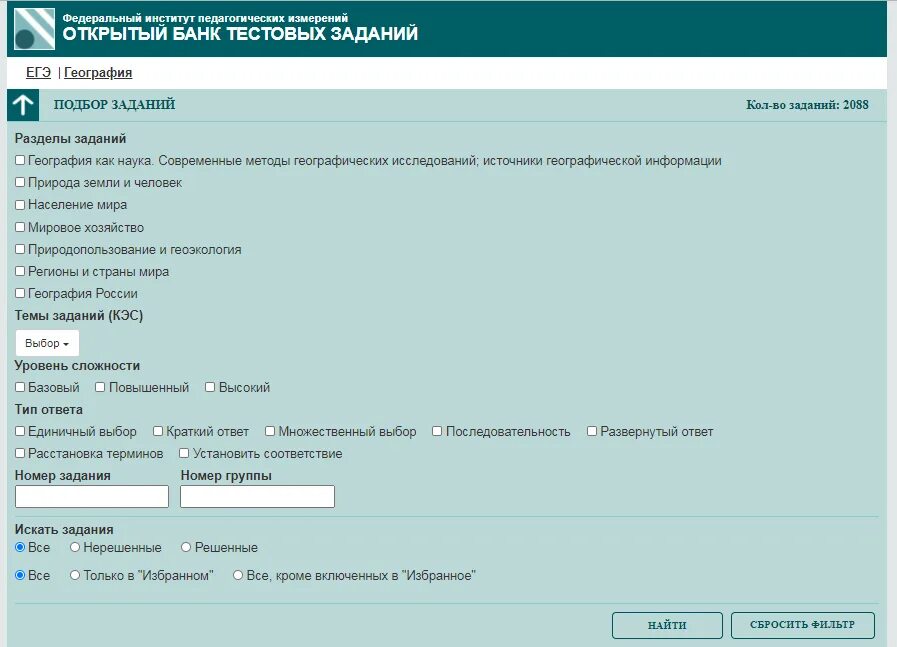Click Кол-во заданий: 2088 text

click(807, 105)
